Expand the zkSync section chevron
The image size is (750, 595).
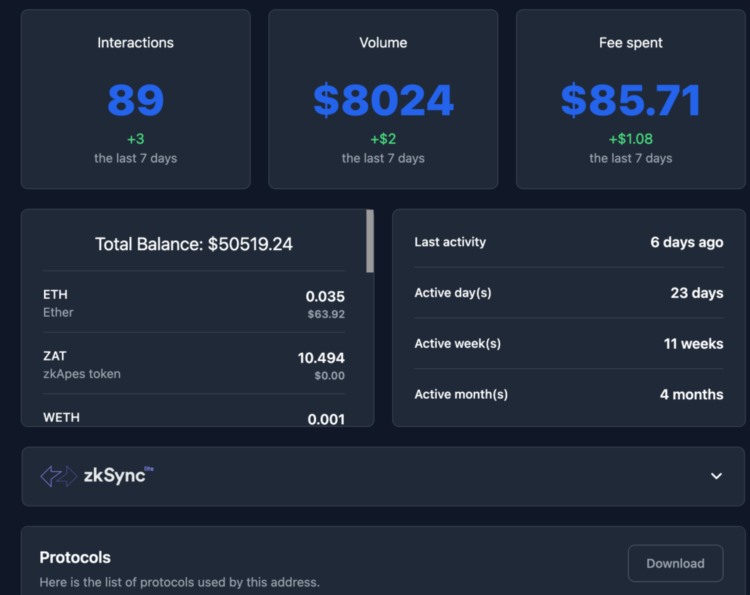click(x=716, y=476)
